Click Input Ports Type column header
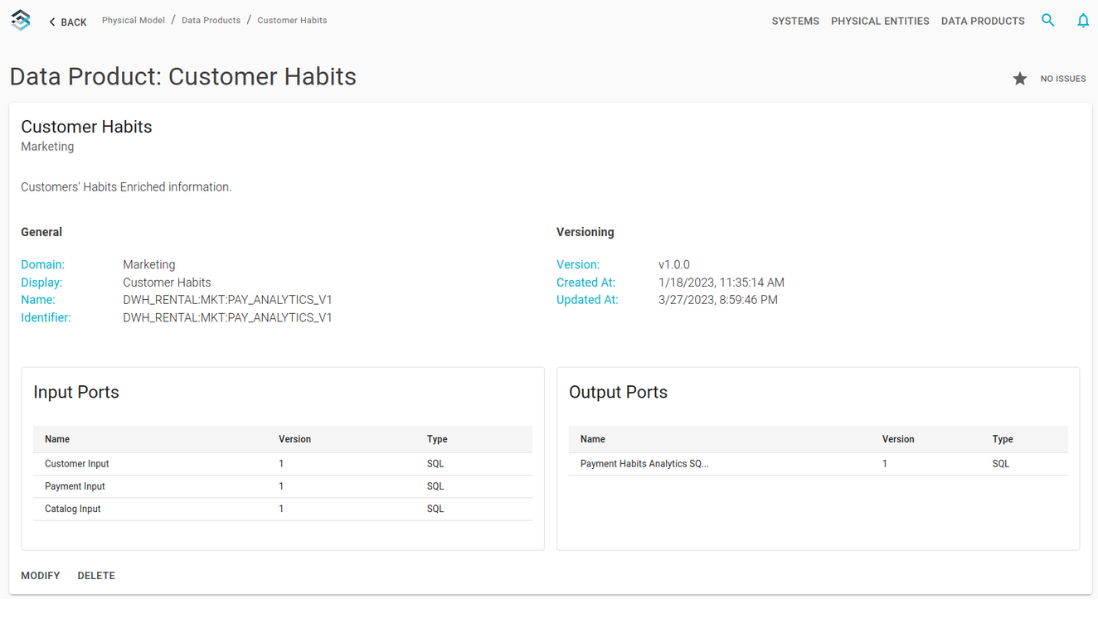The image size is (1098, 624). 437,439
